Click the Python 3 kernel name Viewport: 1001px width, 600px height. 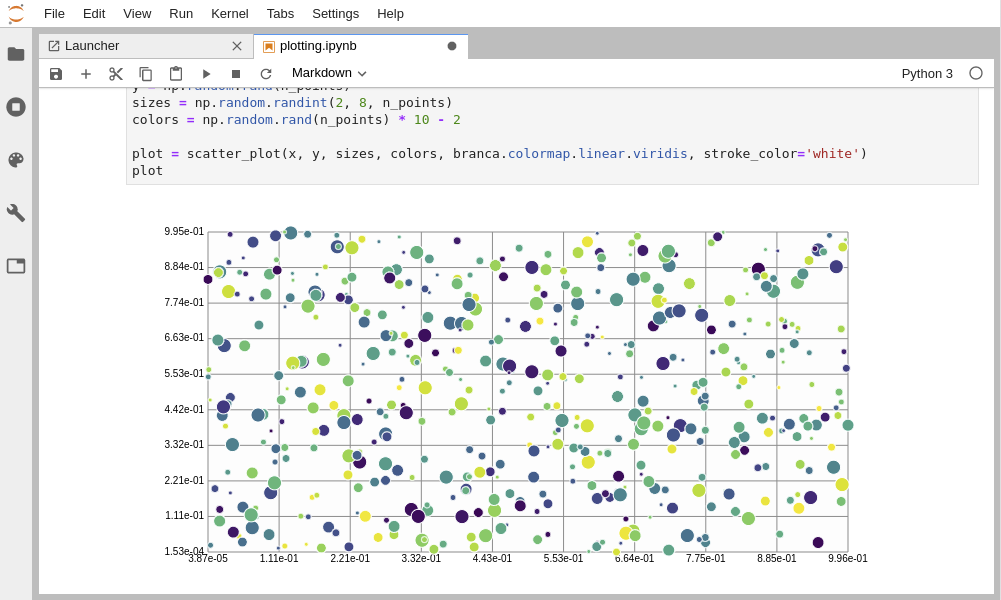[927, 73]
